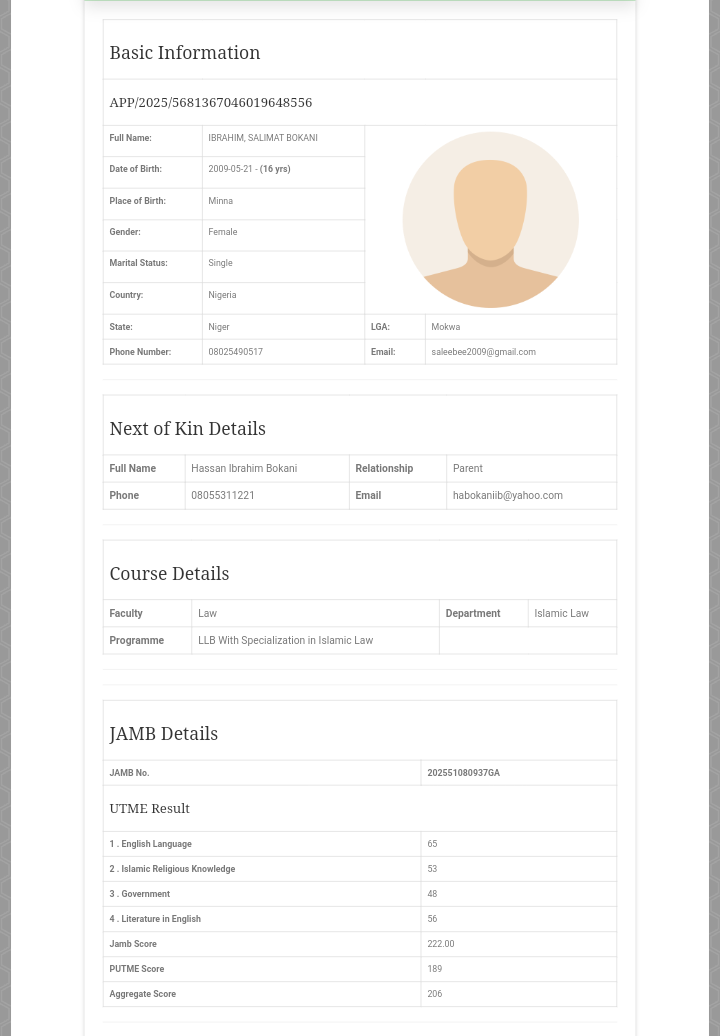The width and height of the screenshot is (720, 1036).
Task: Click the next of kin email habokaniib@yahoo.com
Action: (x=507, y=495)
